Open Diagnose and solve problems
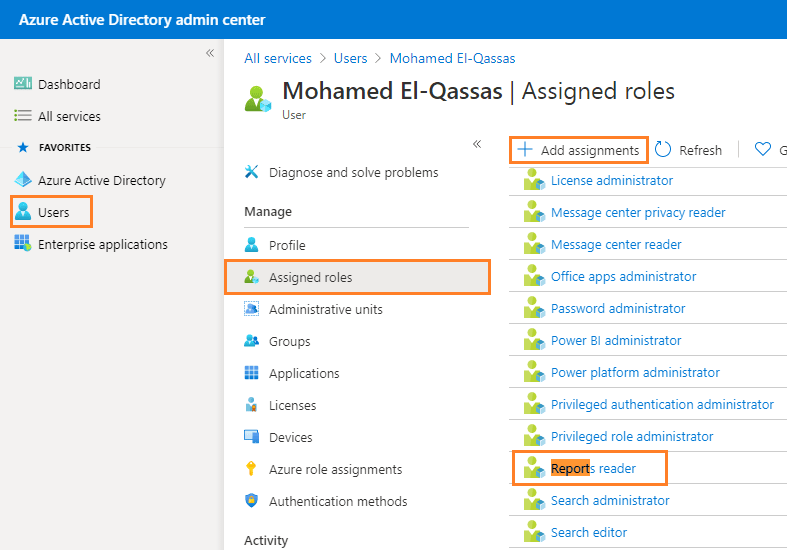The width and height of the screenshot is (787, 550). click(354, 172)
